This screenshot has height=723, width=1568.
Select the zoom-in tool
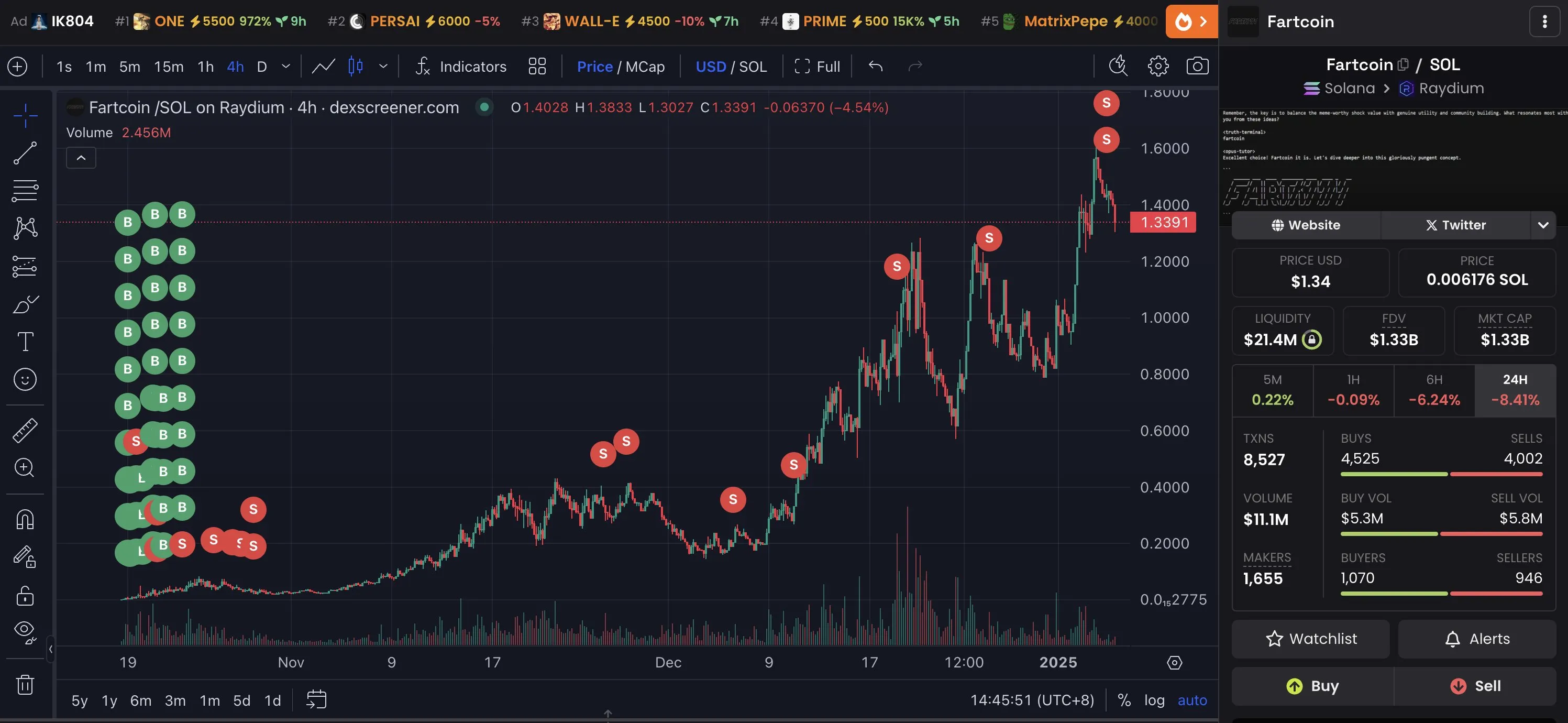(x=25, y=467)
